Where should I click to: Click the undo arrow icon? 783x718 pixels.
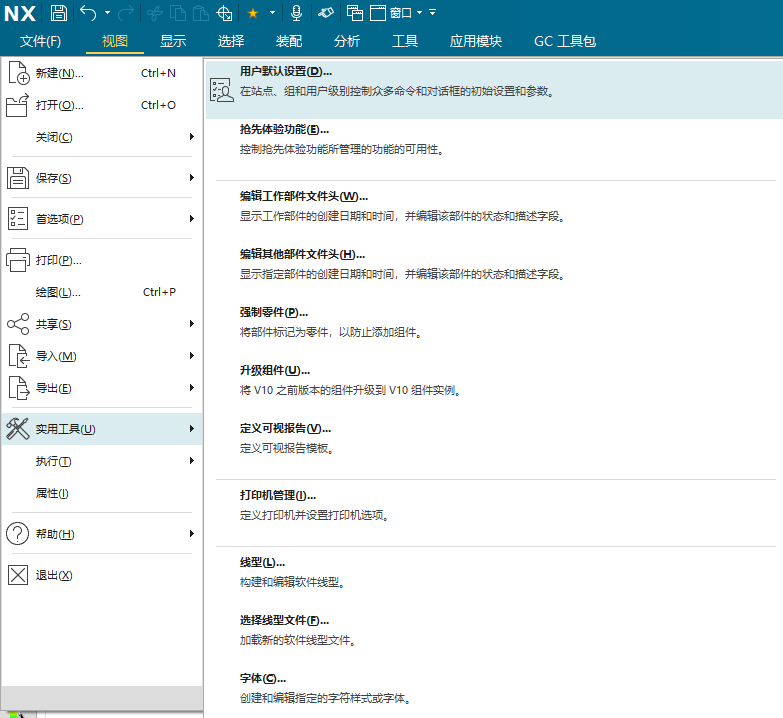pos(88,13)
